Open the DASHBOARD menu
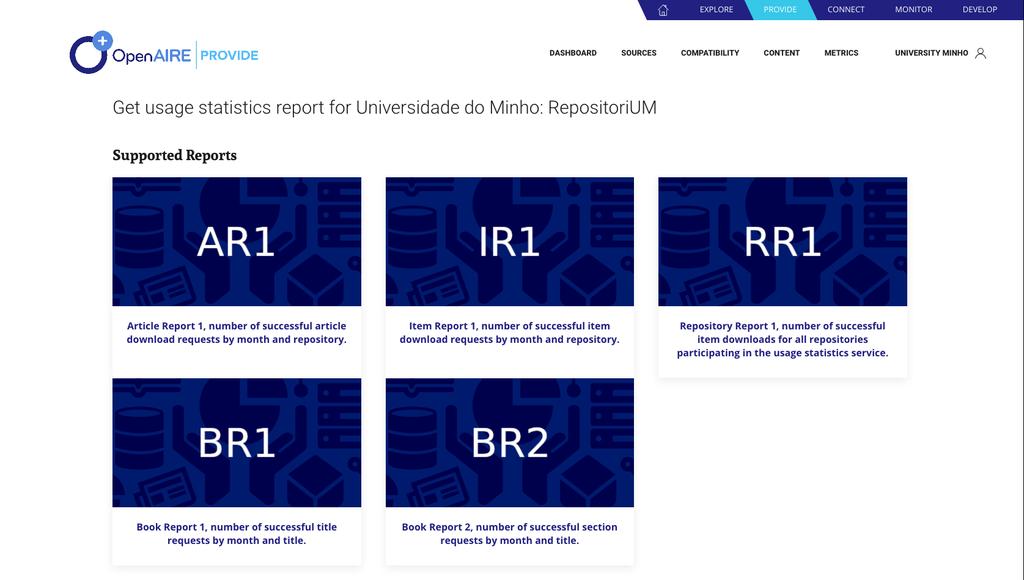The width and height of the screenshot is (1024, 580). (573, 53)
